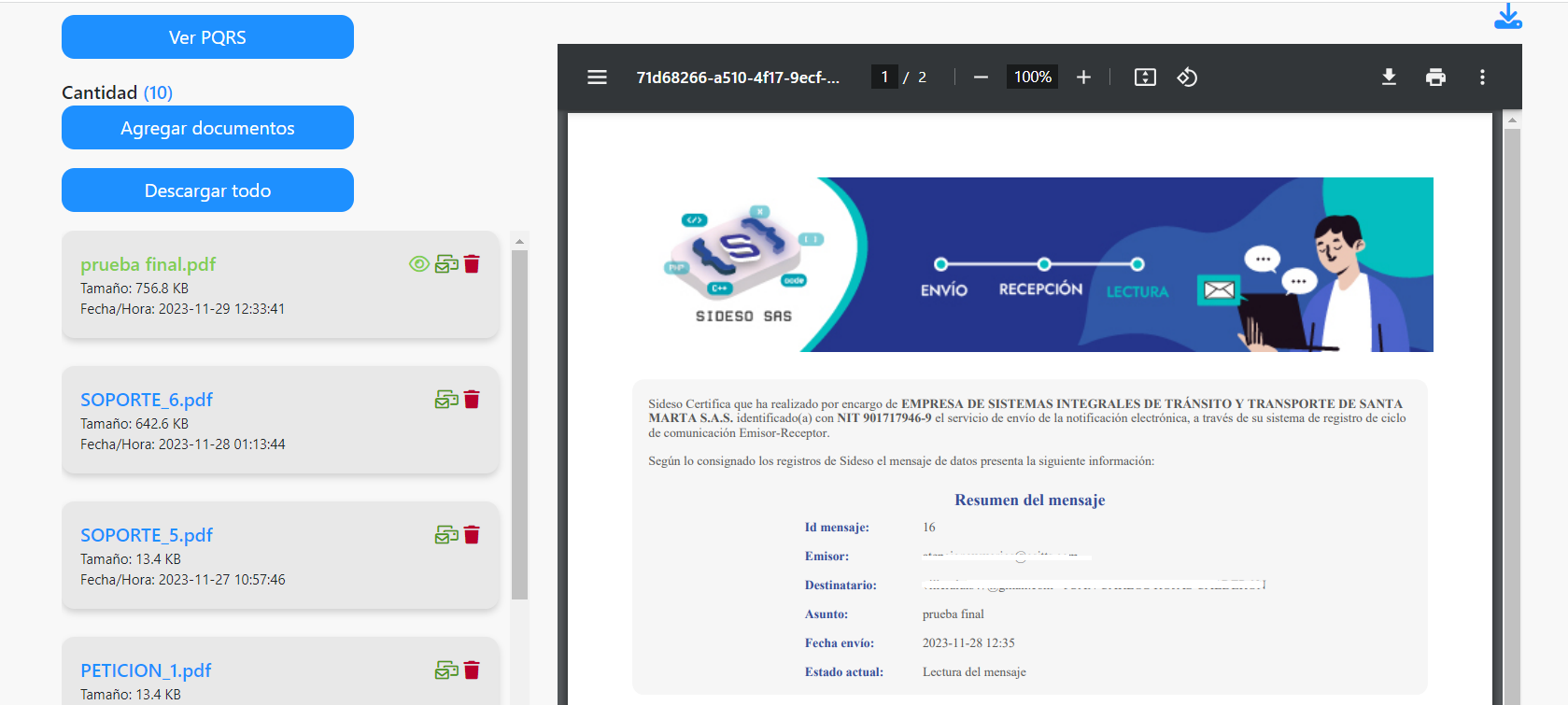Image resolution: width=1568 pixels, height=705 pixels.
Task: Click the 100% zoom level field
Action: click(x=1033, y=78)
